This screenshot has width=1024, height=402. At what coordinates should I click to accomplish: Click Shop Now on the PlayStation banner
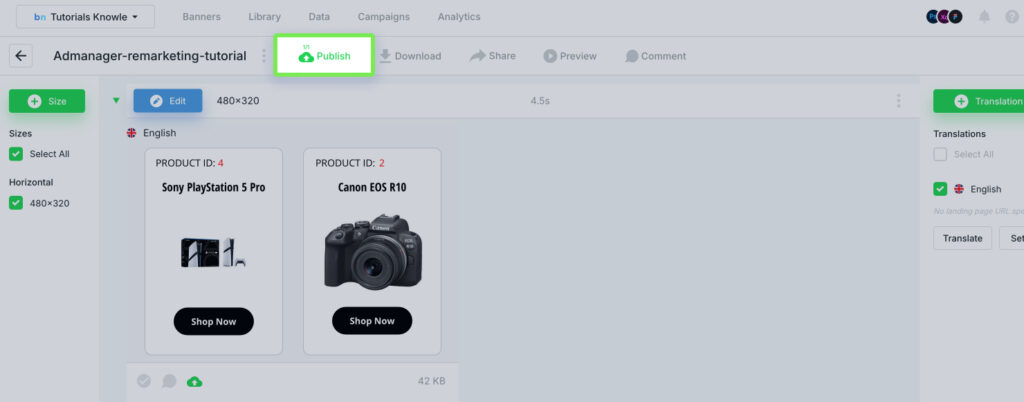click(214, 321)
